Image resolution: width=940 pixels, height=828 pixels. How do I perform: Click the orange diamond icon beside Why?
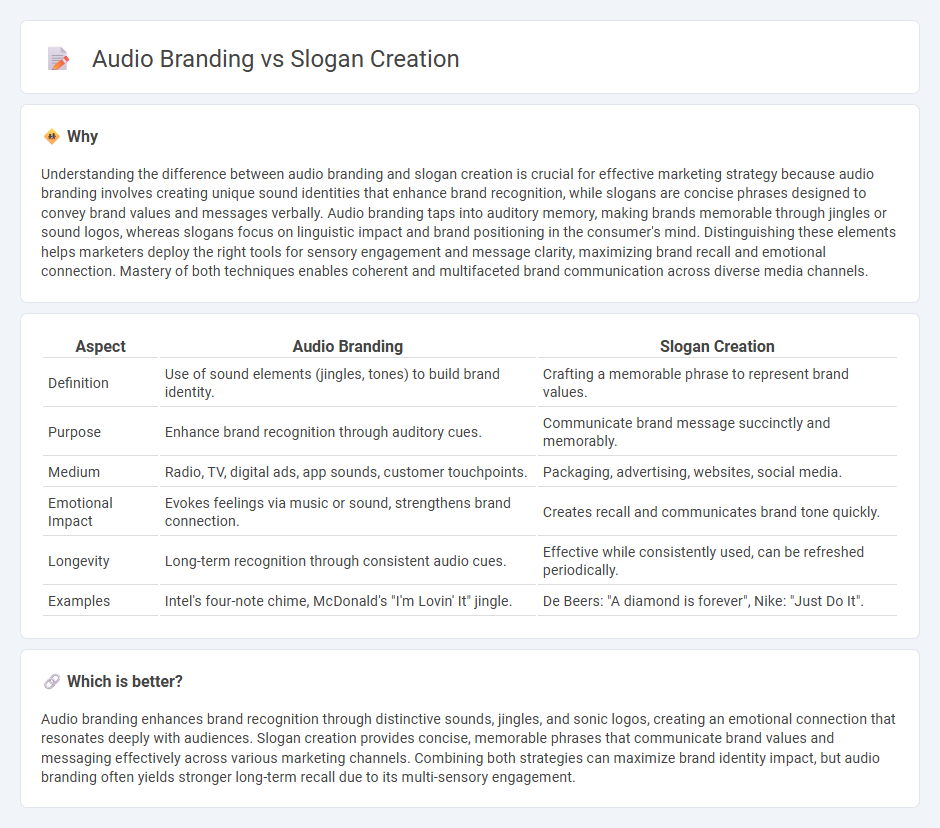pyautogui.click(x=52, y=137)
